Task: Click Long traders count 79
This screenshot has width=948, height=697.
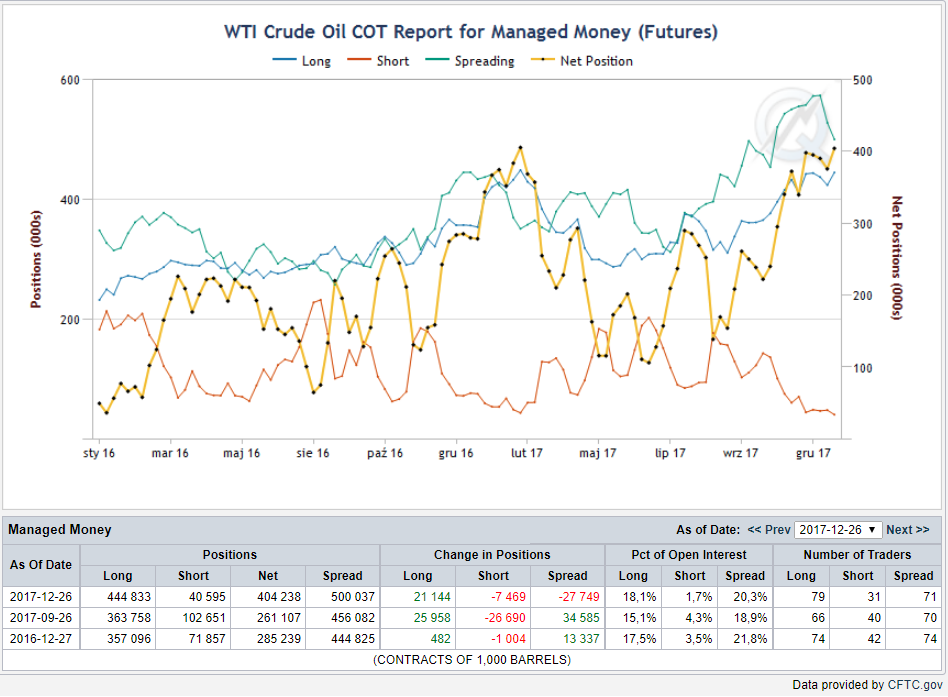Action: click(x=817, y=597)
